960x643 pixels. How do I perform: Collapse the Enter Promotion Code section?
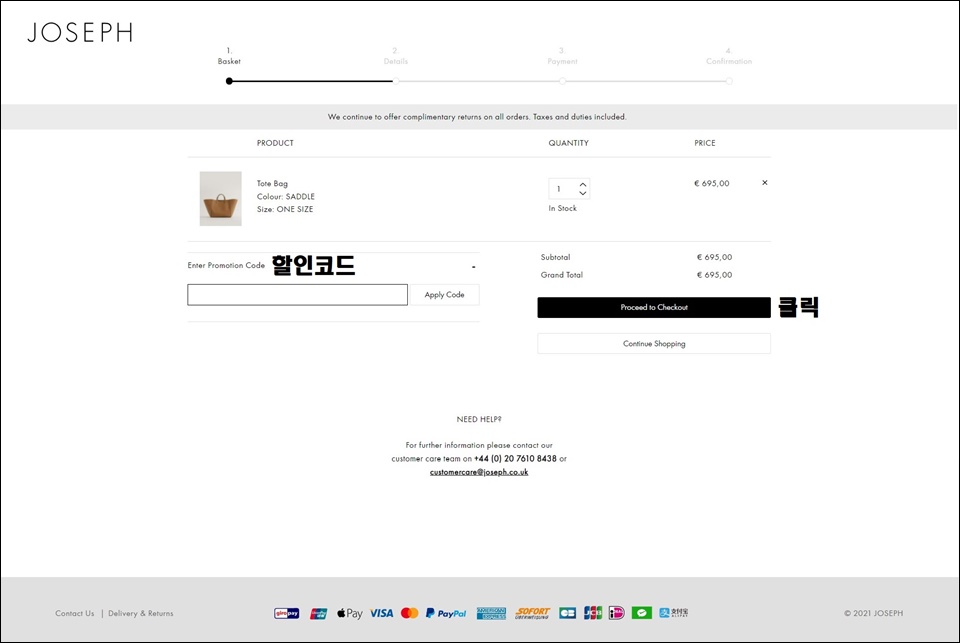[473, 267]
